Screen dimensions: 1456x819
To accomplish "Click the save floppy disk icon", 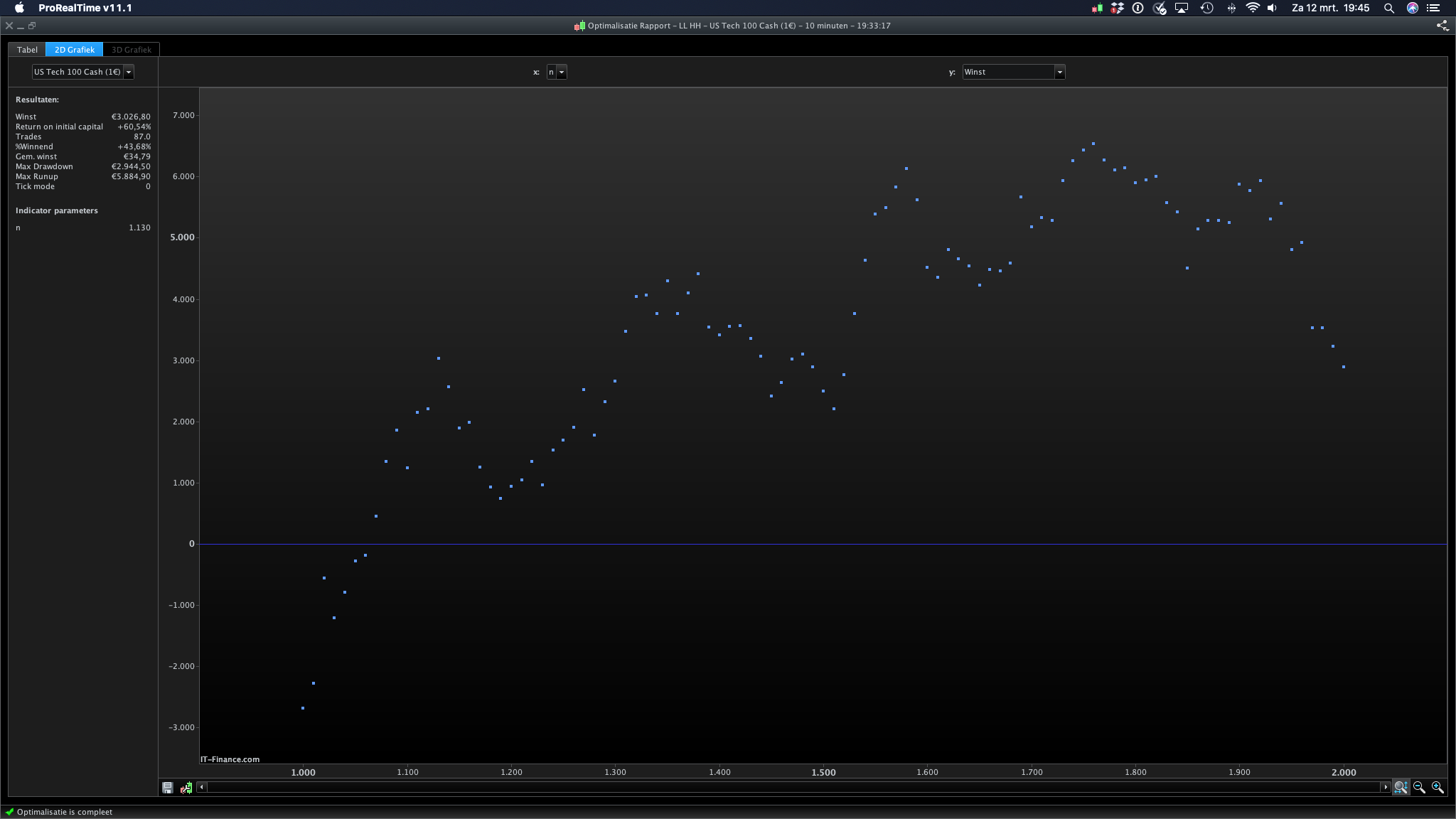I will (167, 788).
